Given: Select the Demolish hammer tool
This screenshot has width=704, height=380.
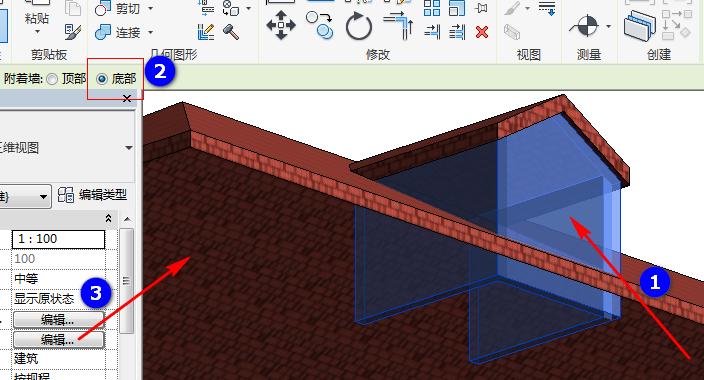Looking at the screenshot, I should (231, 32).
